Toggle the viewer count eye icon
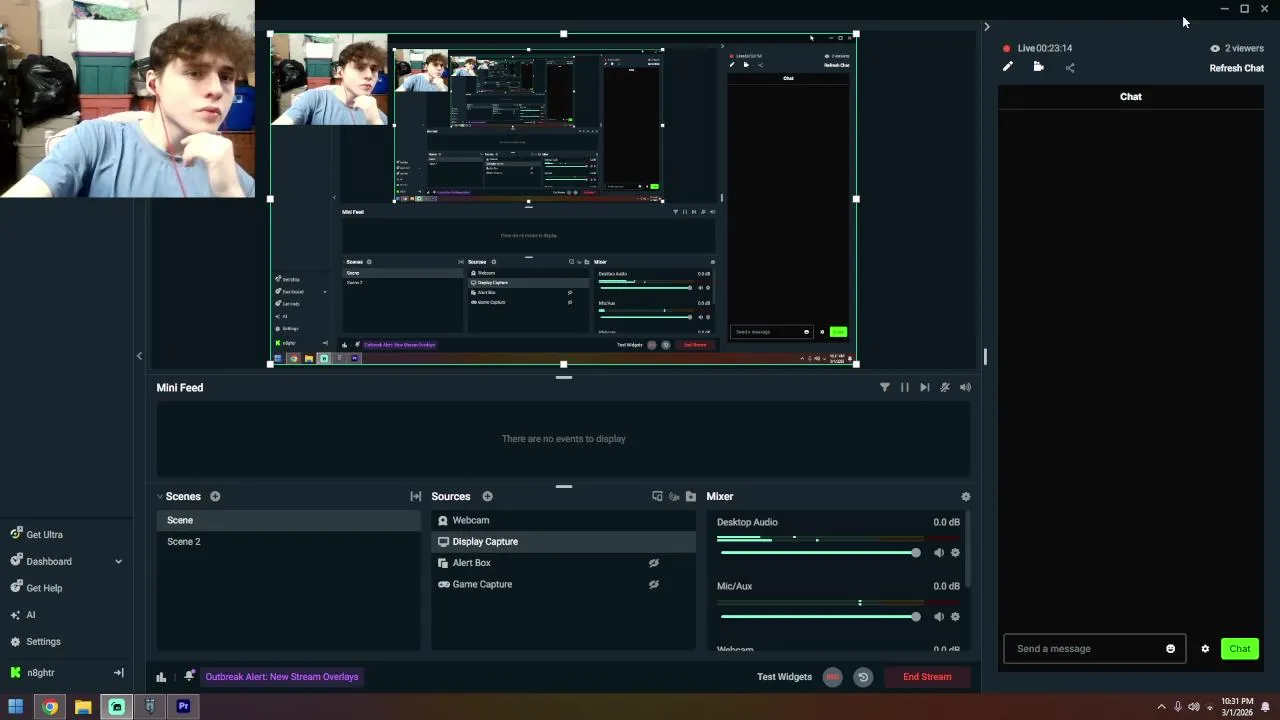The width and height of the screenshot is (1280, 720). pos(1215,48)
